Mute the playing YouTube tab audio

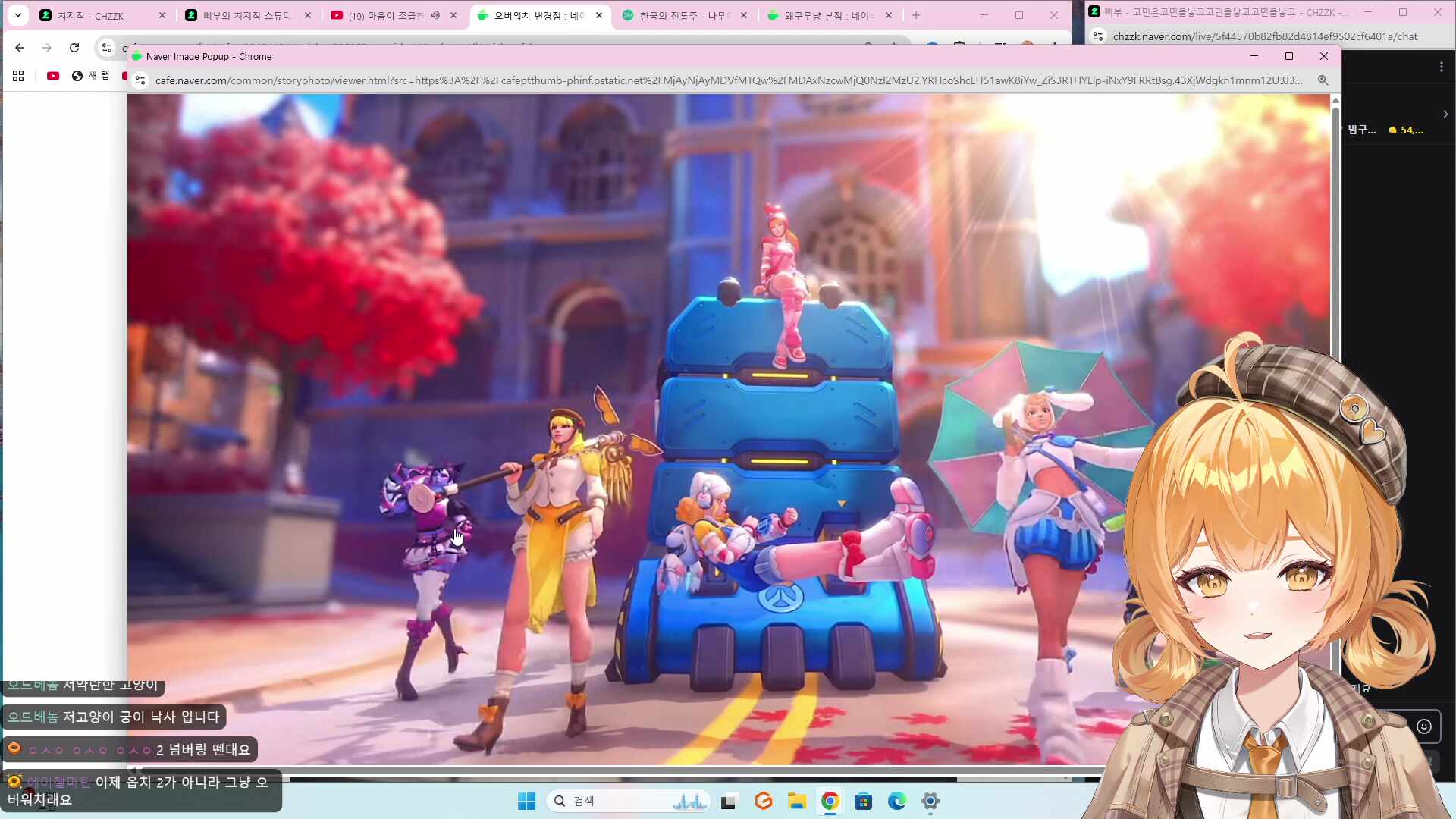coord(435,15)
